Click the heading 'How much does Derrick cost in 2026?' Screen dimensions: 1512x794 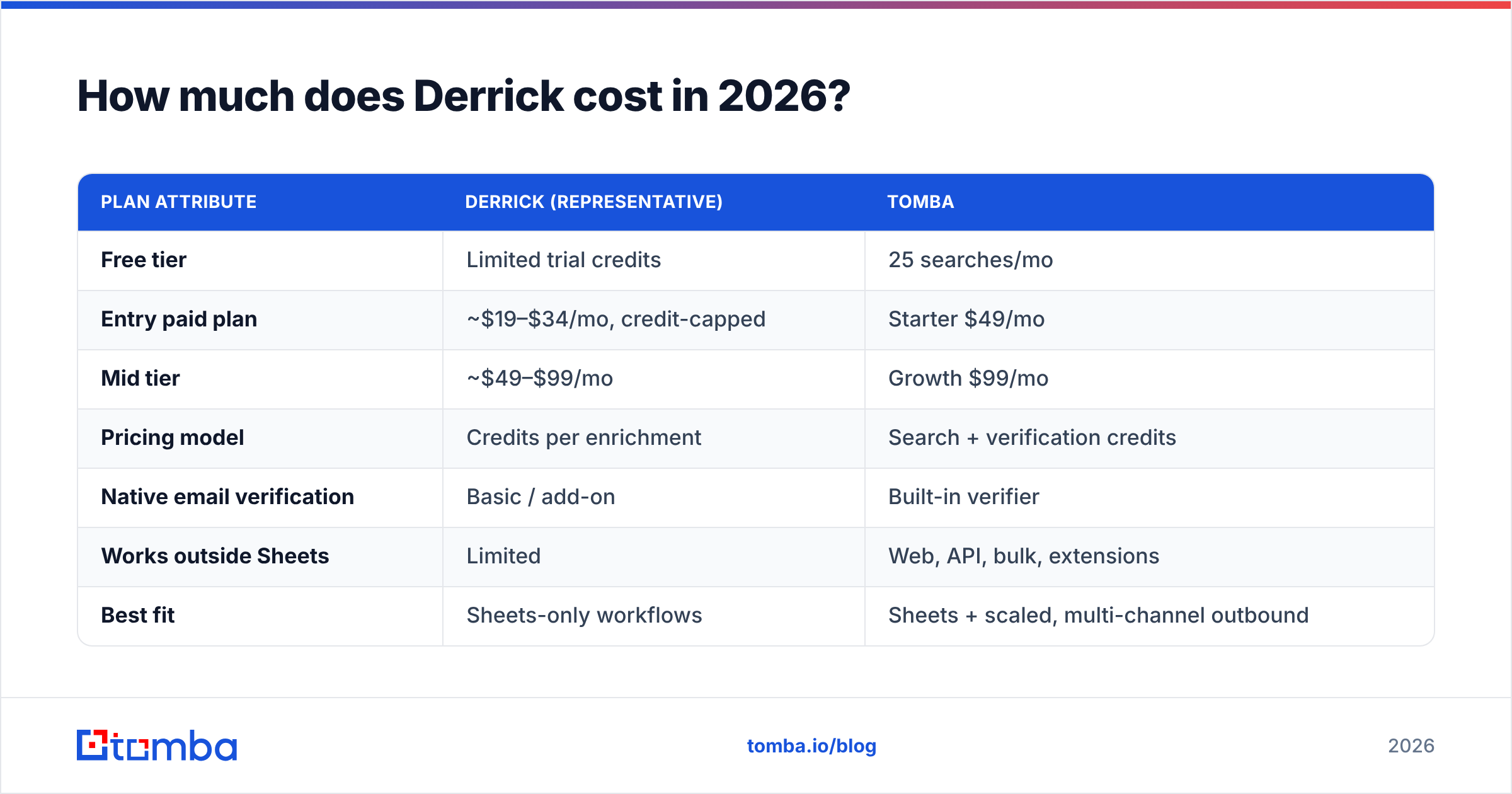tap(464, 96)
